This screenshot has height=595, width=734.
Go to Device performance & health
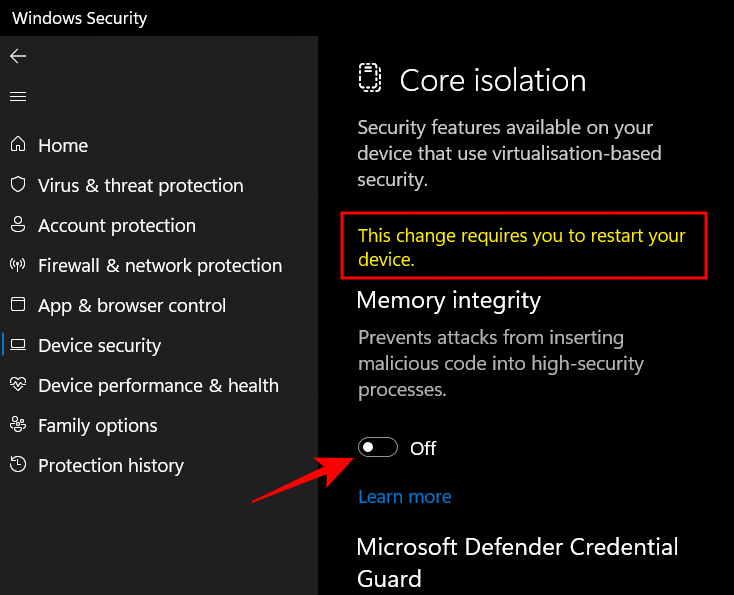pyautogui.click(x=158, y=385)
